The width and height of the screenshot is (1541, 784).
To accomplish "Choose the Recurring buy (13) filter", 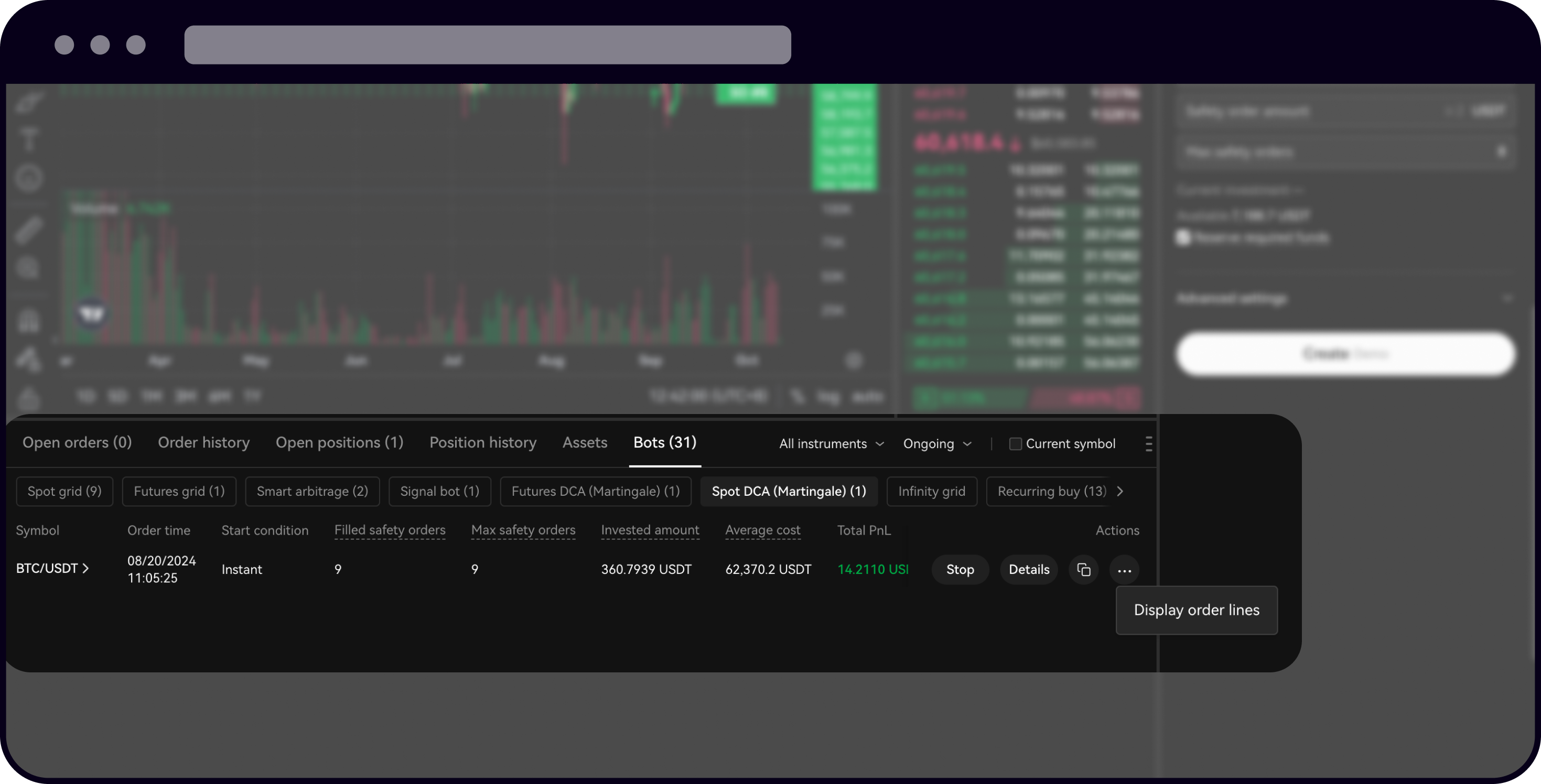I will pyautogui.click(x=1051, y=492).
